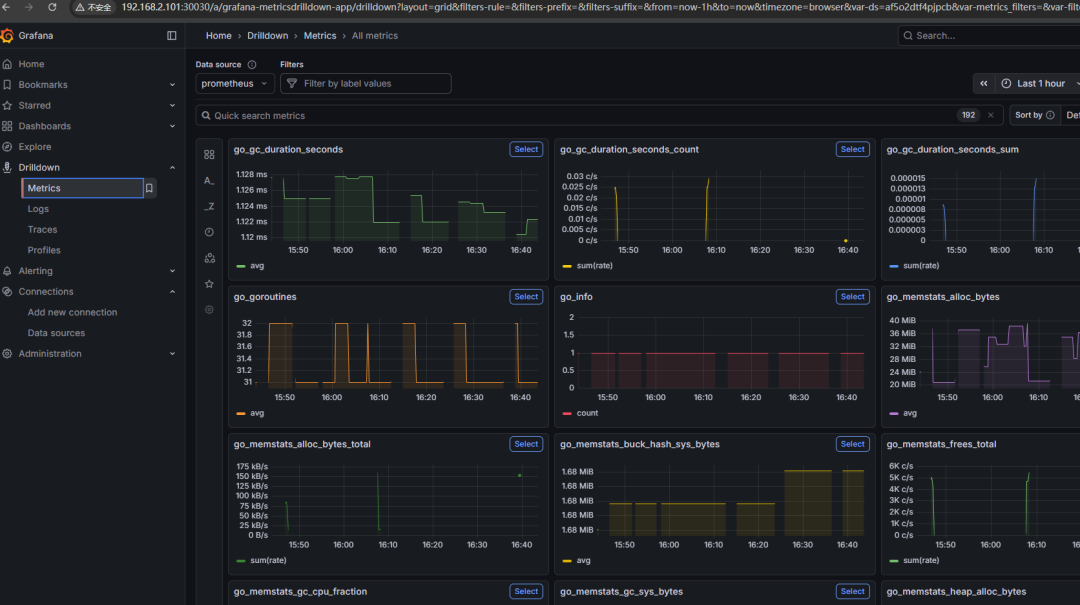Select the go_memstats_gc_sys_bytes metric
This screenshot has width=1080, height=605.
(x=852, y=592)
